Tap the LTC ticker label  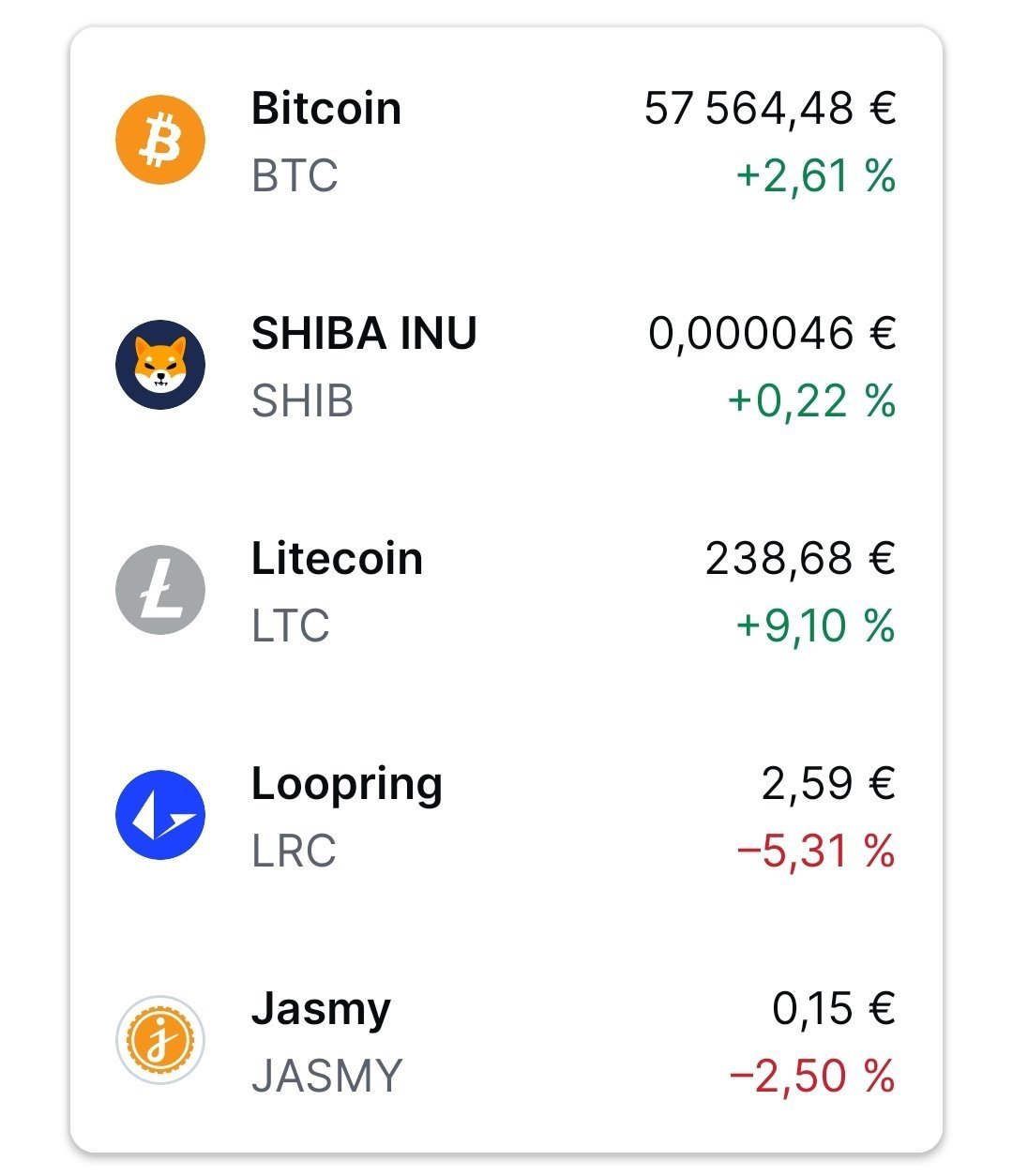pyautogui.click(x=291, y=626)
